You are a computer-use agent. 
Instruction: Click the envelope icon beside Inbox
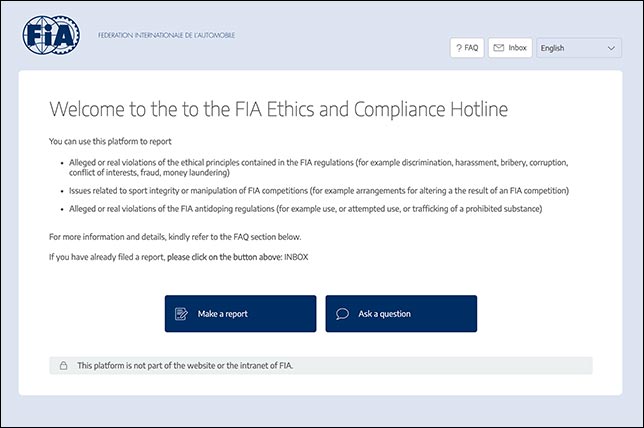click(498, 47)
